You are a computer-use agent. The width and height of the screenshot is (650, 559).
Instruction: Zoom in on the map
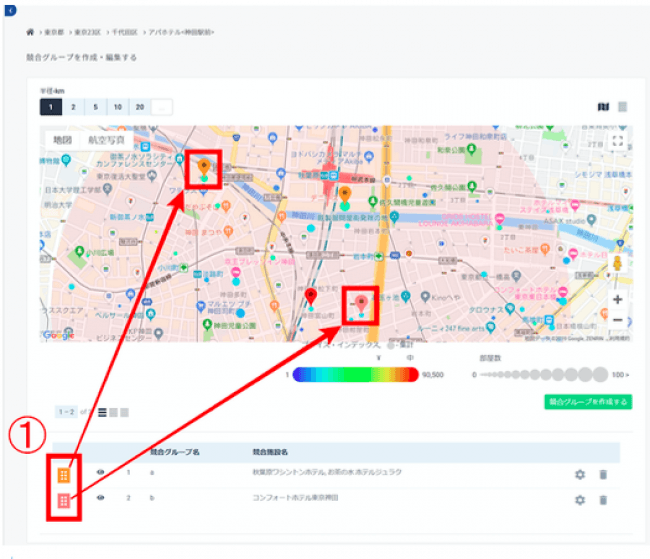click(617, 299)
